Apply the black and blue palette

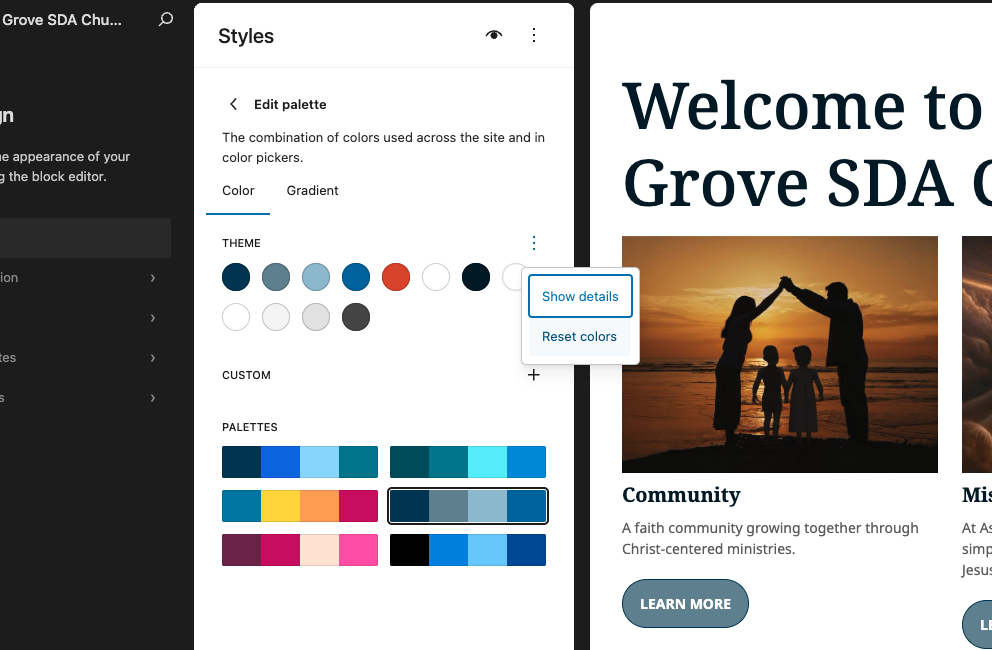click(x=468, y=550)
